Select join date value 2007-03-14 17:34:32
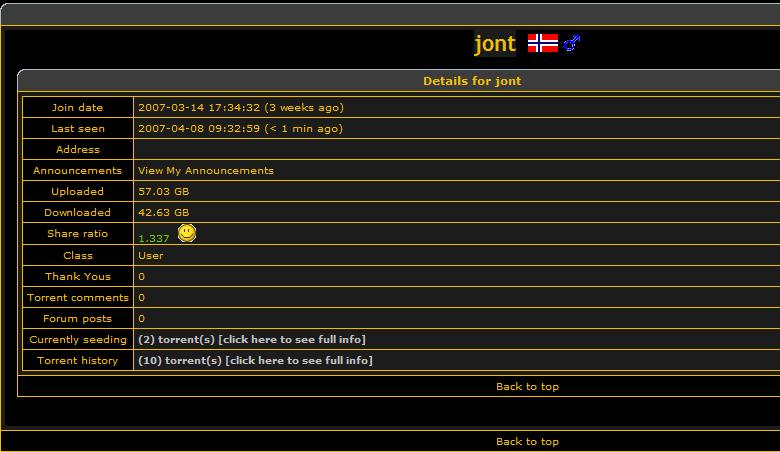 click(199, 107)
